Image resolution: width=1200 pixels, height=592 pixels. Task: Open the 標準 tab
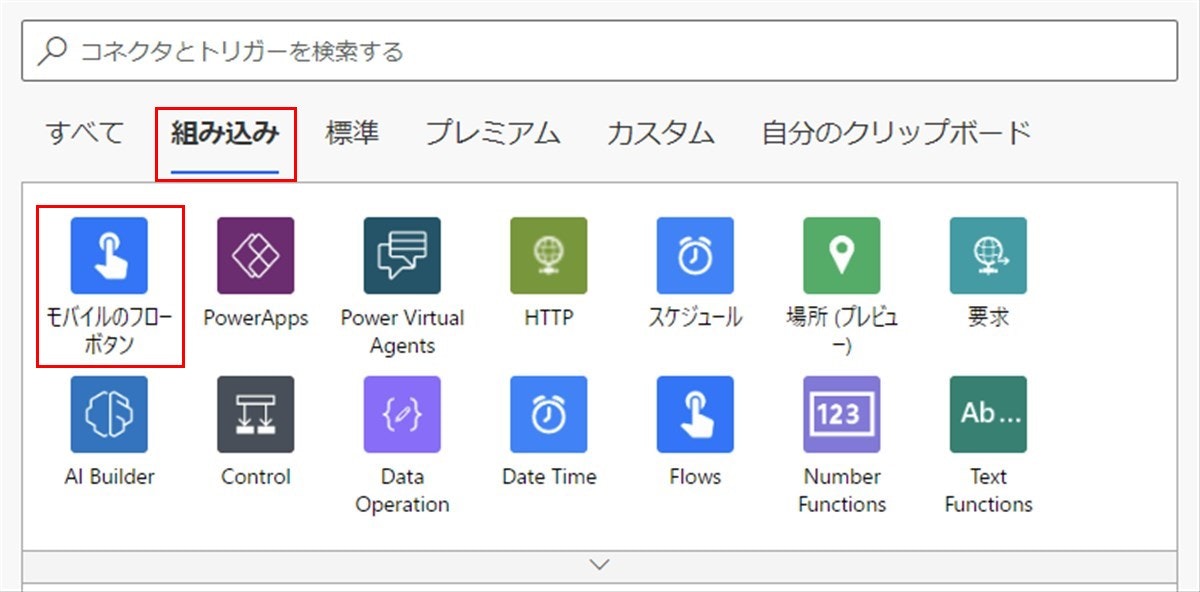(352, 132)
